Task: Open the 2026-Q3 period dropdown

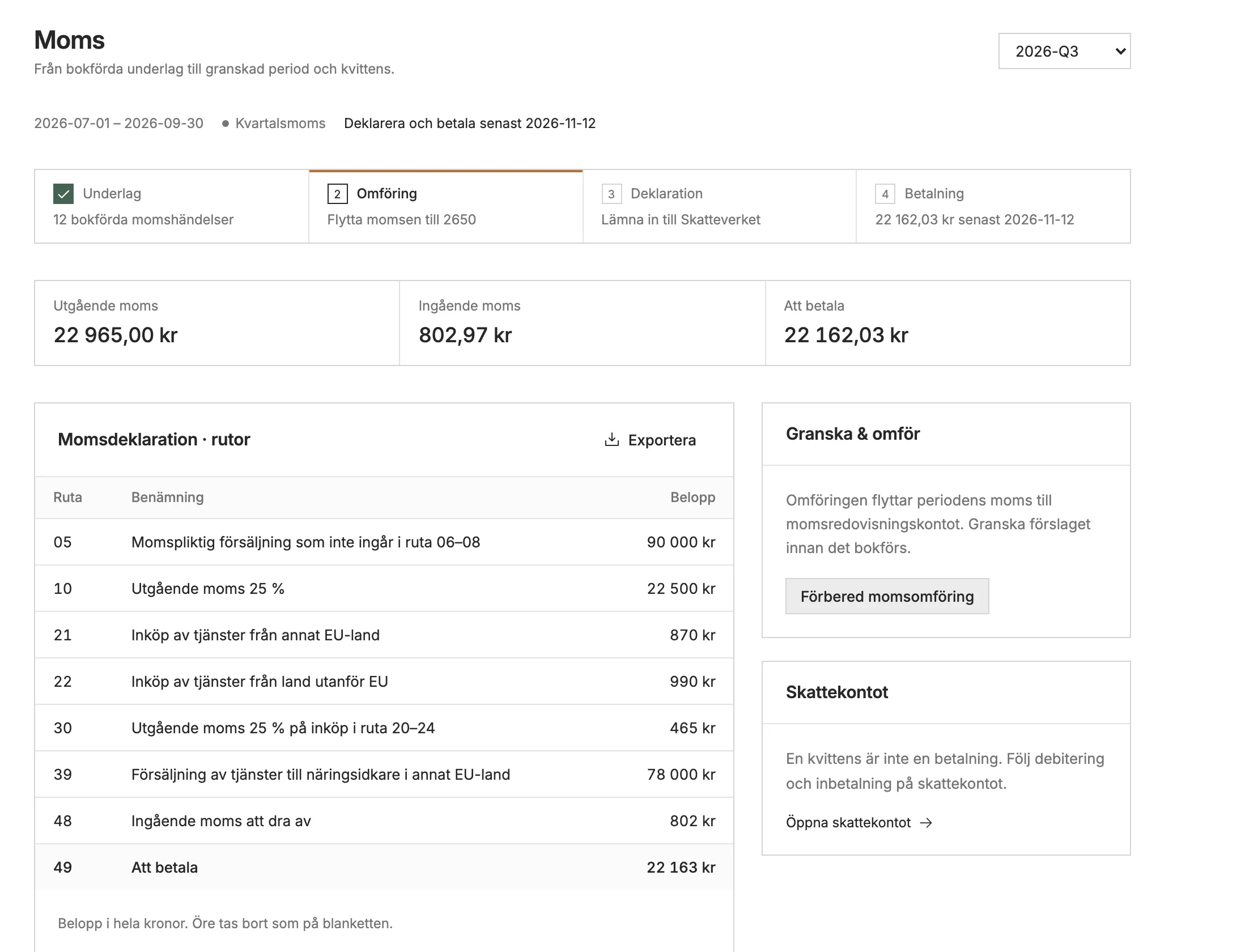Action: point(1064,51)
